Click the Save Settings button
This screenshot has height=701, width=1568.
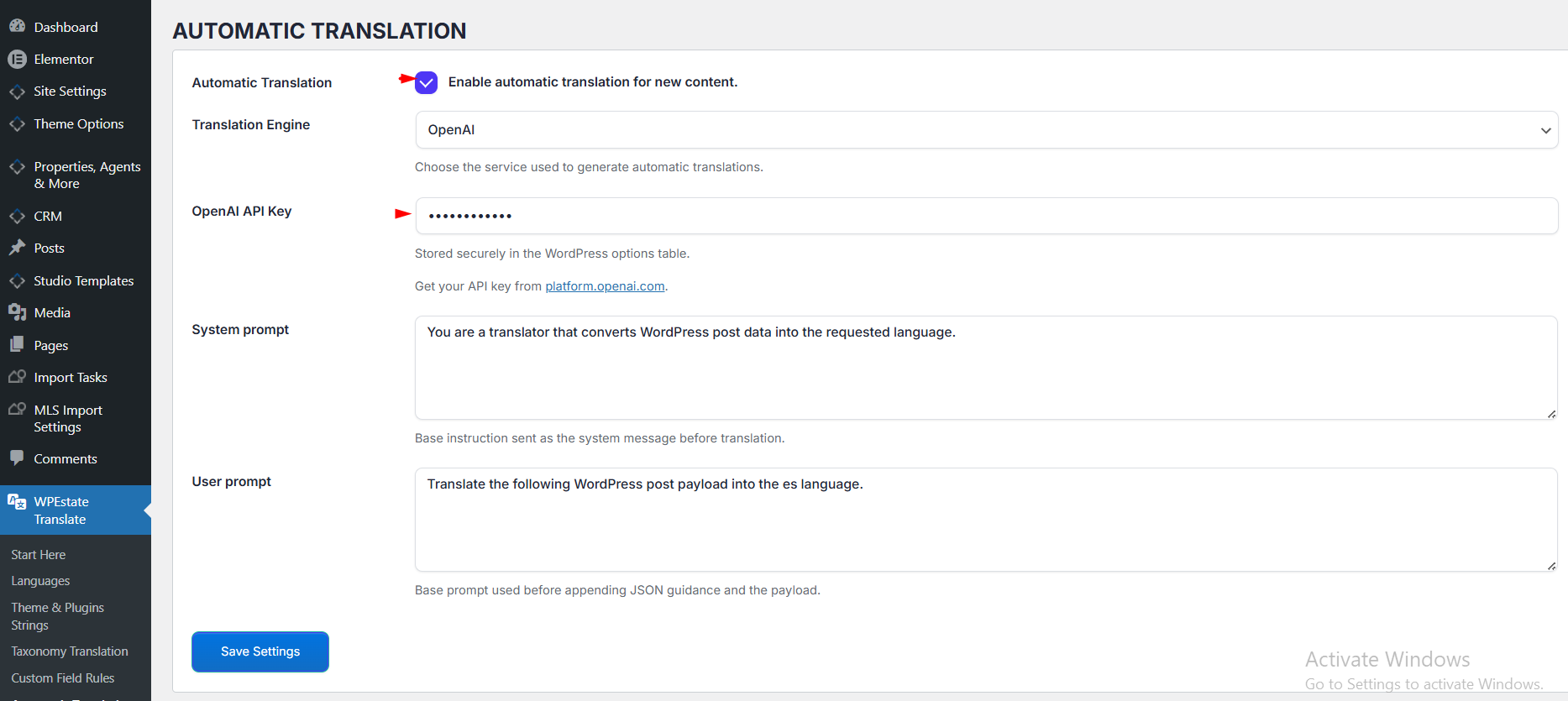(x=260, y=651)
